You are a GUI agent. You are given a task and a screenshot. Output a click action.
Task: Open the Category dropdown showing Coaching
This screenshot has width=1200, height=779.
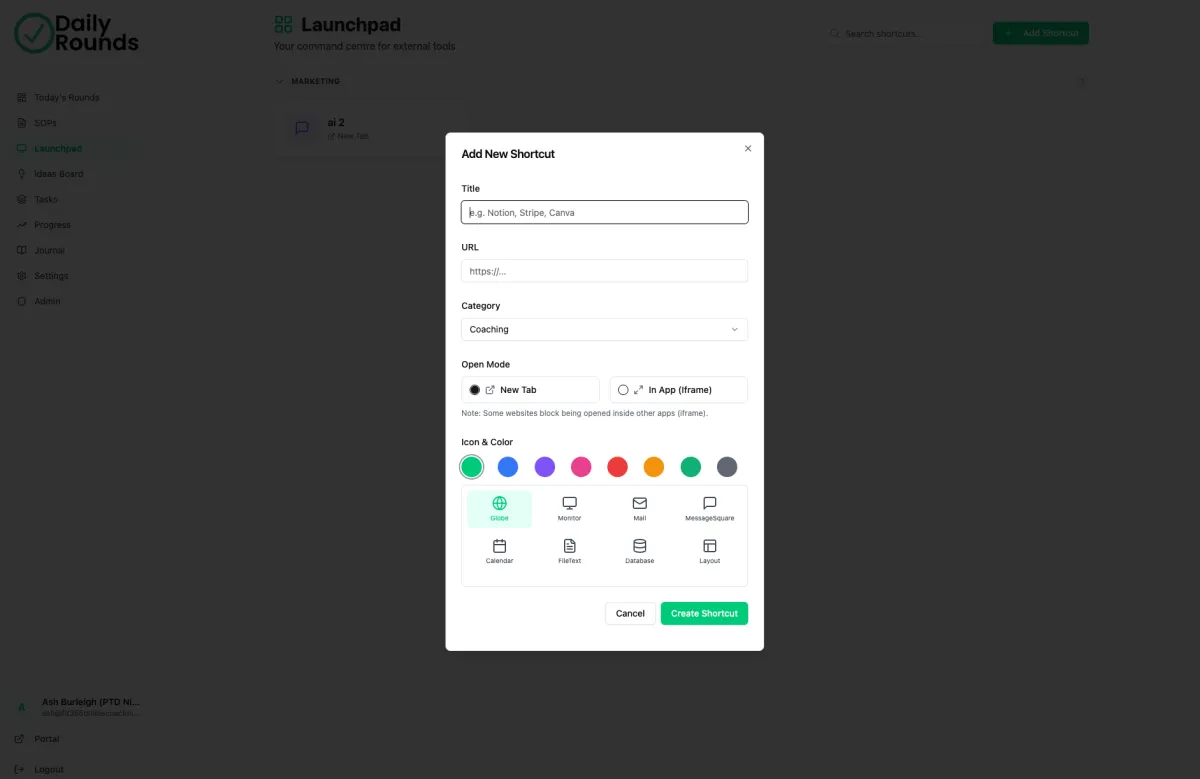point(604,329)
